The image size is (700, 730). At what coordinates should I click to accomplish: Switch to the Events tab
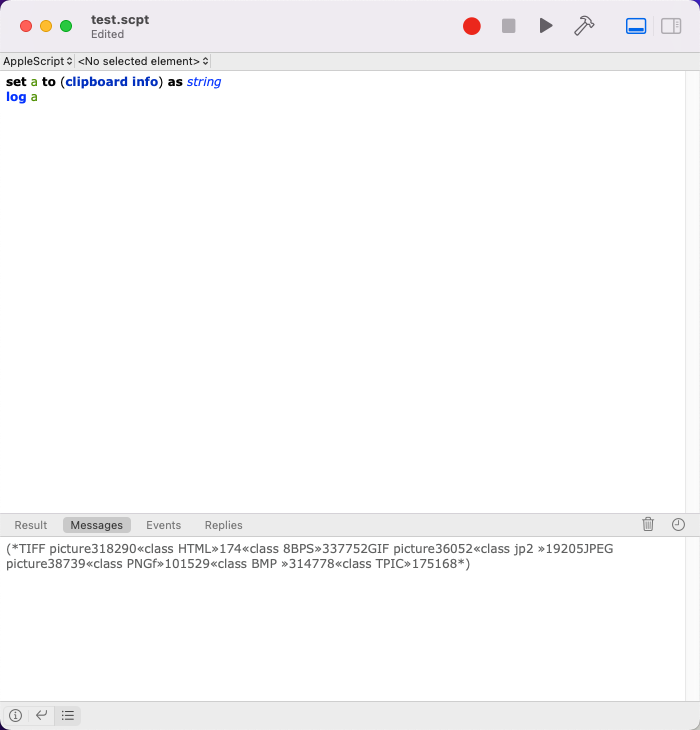[163, 525]
